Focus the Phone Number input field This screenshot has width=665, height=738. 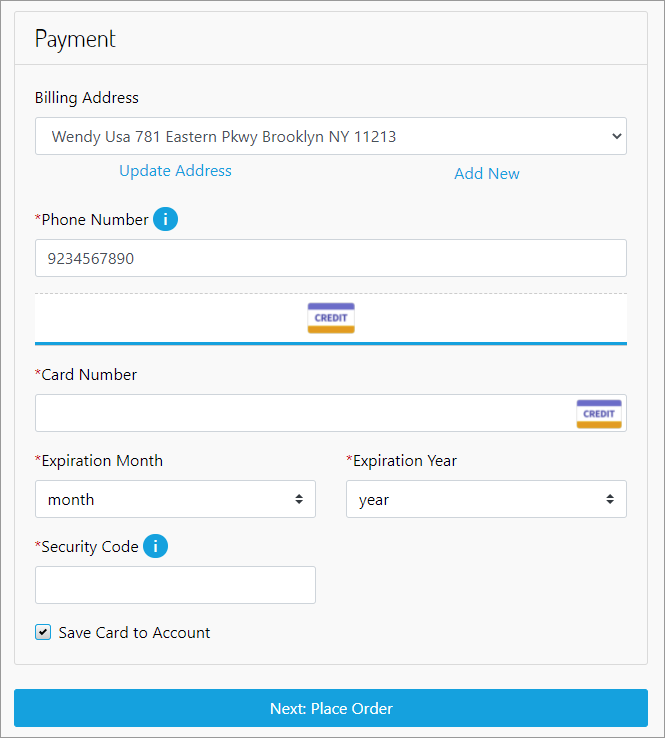[330, 258]
